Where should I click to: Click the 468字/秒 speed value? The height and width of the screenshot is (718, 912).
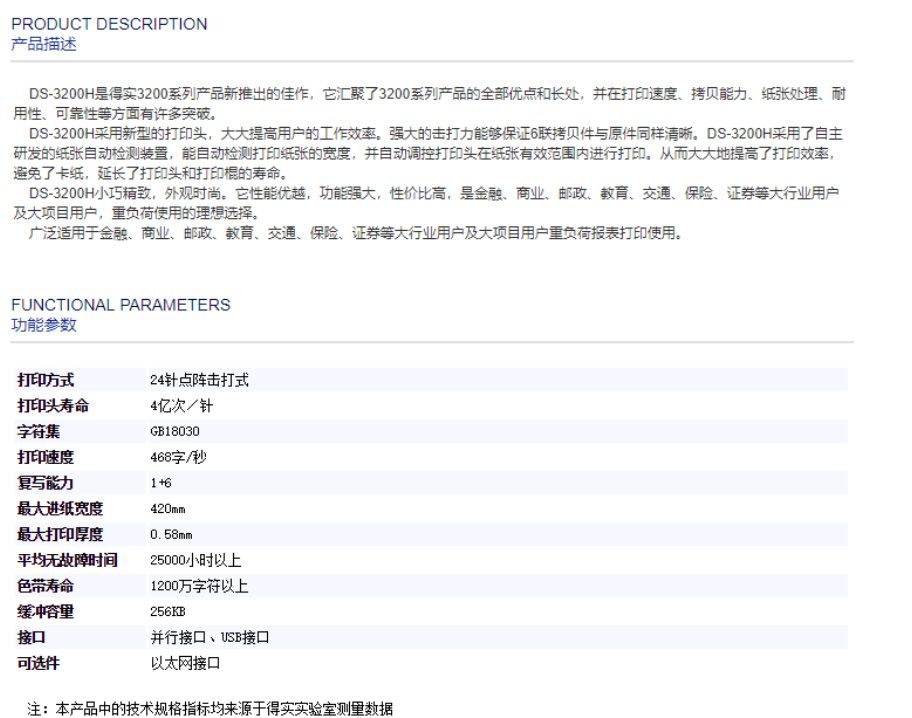click(x=178, y=457)
